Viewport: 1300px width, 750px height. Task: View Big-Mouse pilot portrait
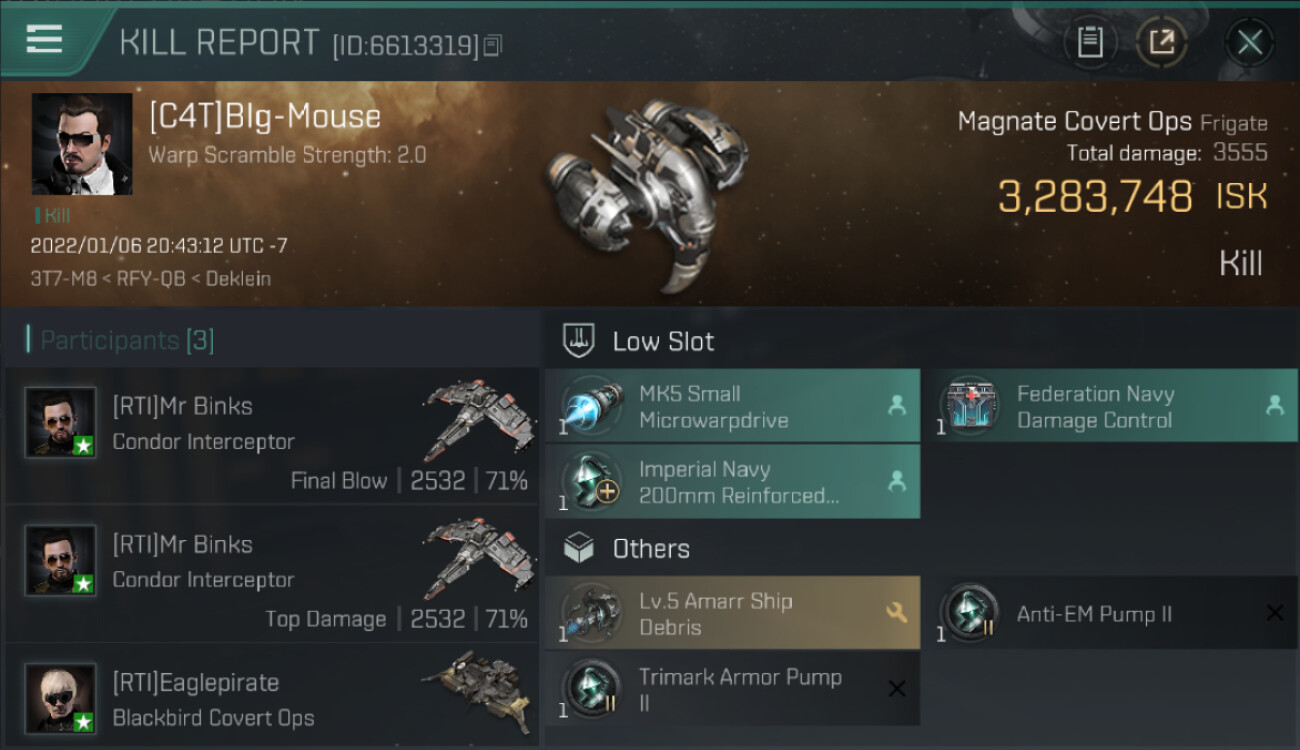click(x=82, y=144)
